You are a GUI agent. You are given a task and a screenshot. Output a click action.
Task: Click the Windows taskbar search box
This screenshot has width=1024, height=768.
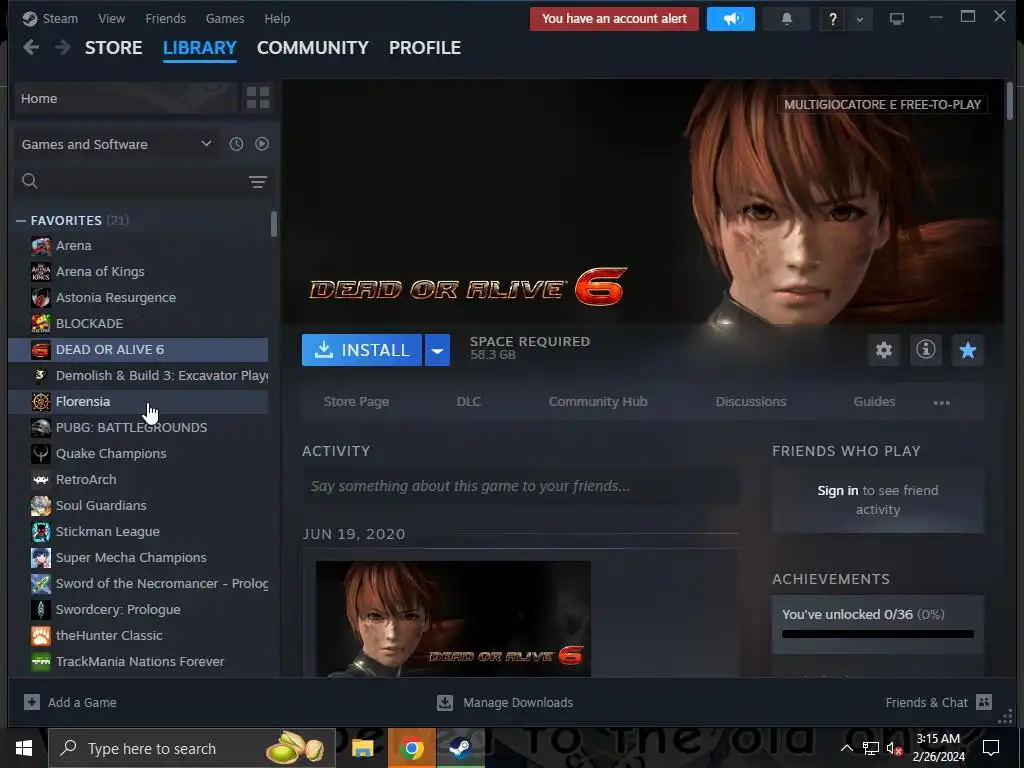click(193, 748)
